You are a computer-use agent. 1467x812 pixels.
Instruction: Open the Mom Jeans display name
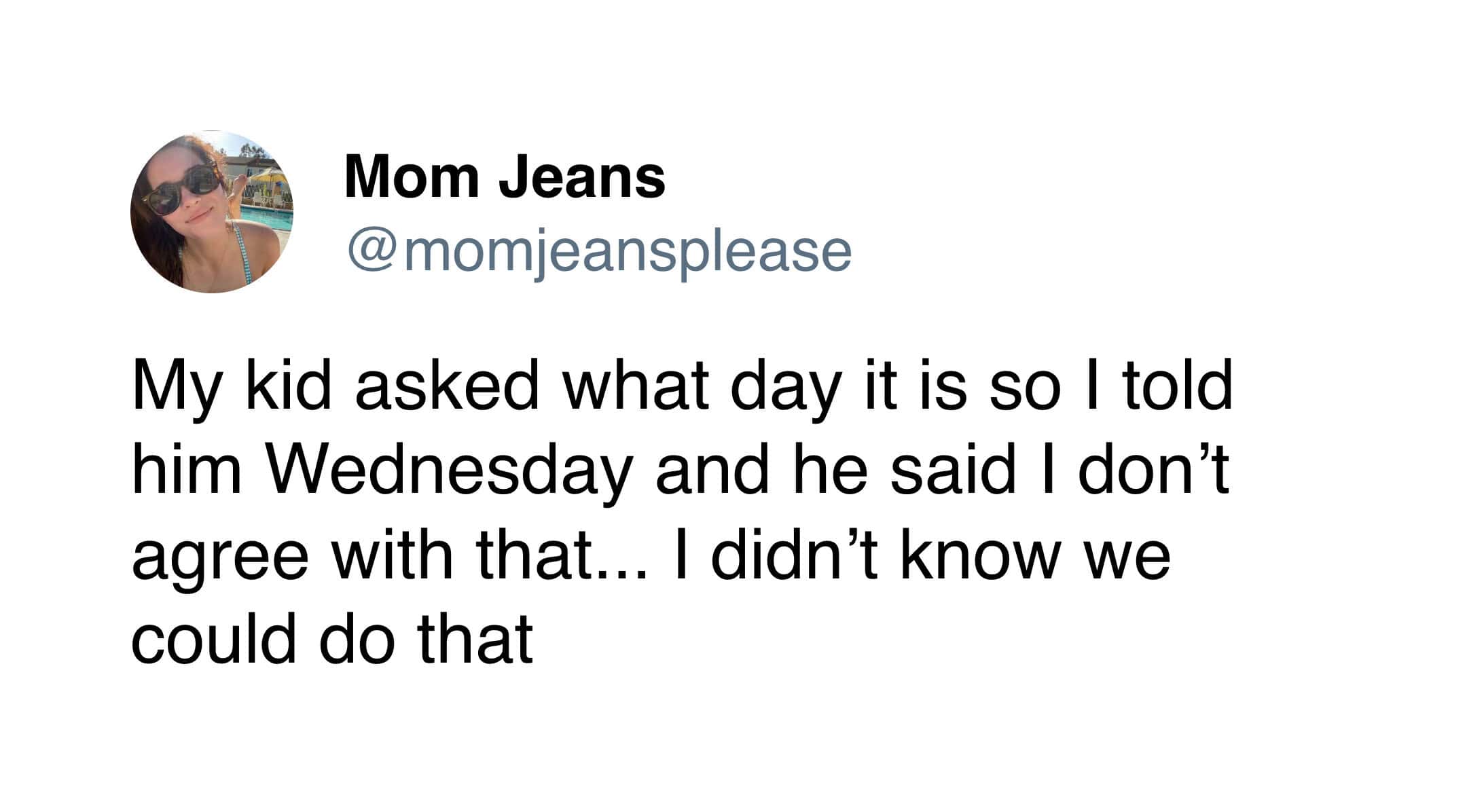pos(505,177)
